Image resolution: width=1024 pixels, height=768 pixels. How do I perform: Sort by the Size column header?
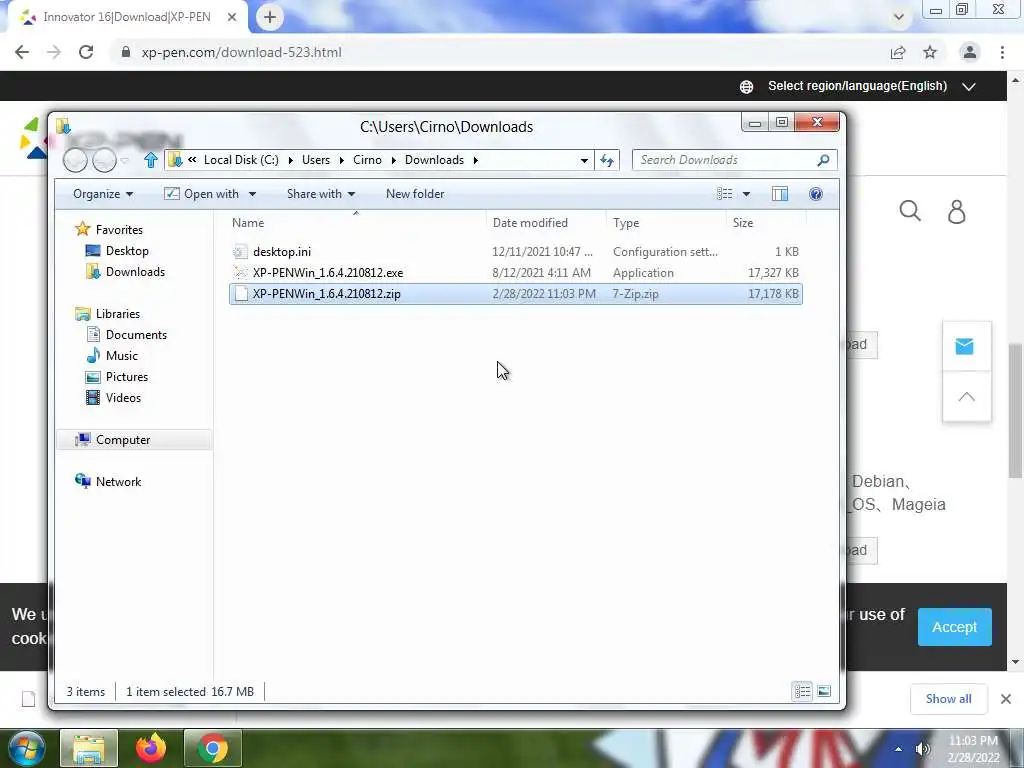click(x=765, y=223)
